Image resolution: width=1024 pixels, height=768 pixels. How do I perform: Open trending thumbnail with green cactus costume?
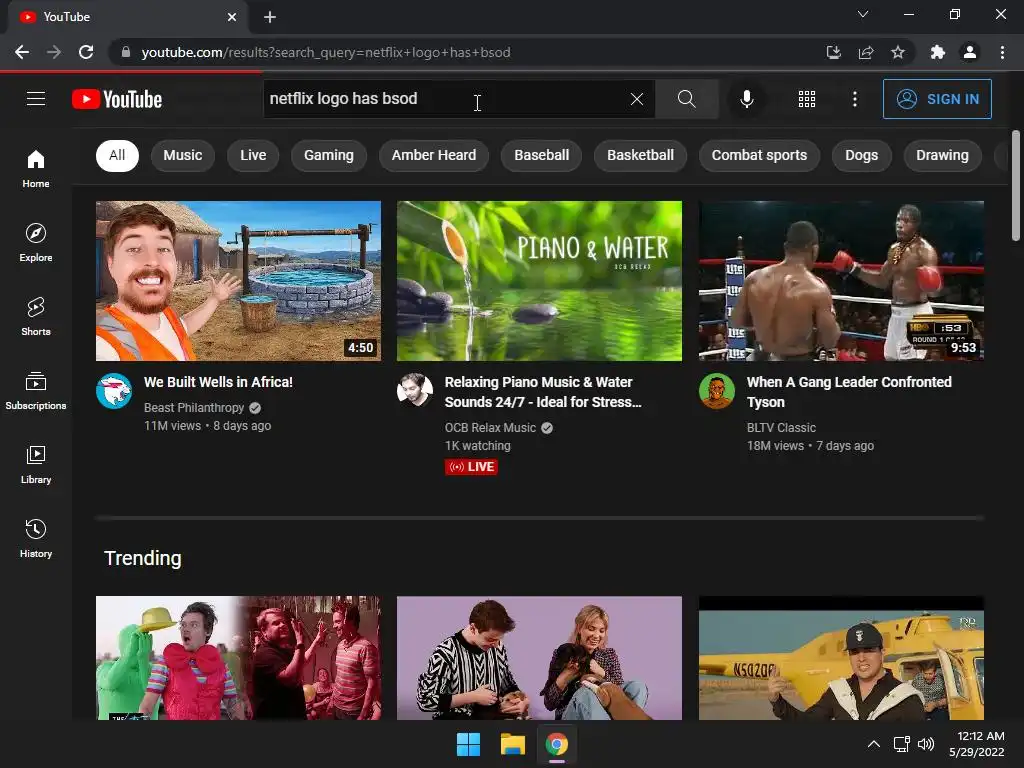tap(238, 658)
